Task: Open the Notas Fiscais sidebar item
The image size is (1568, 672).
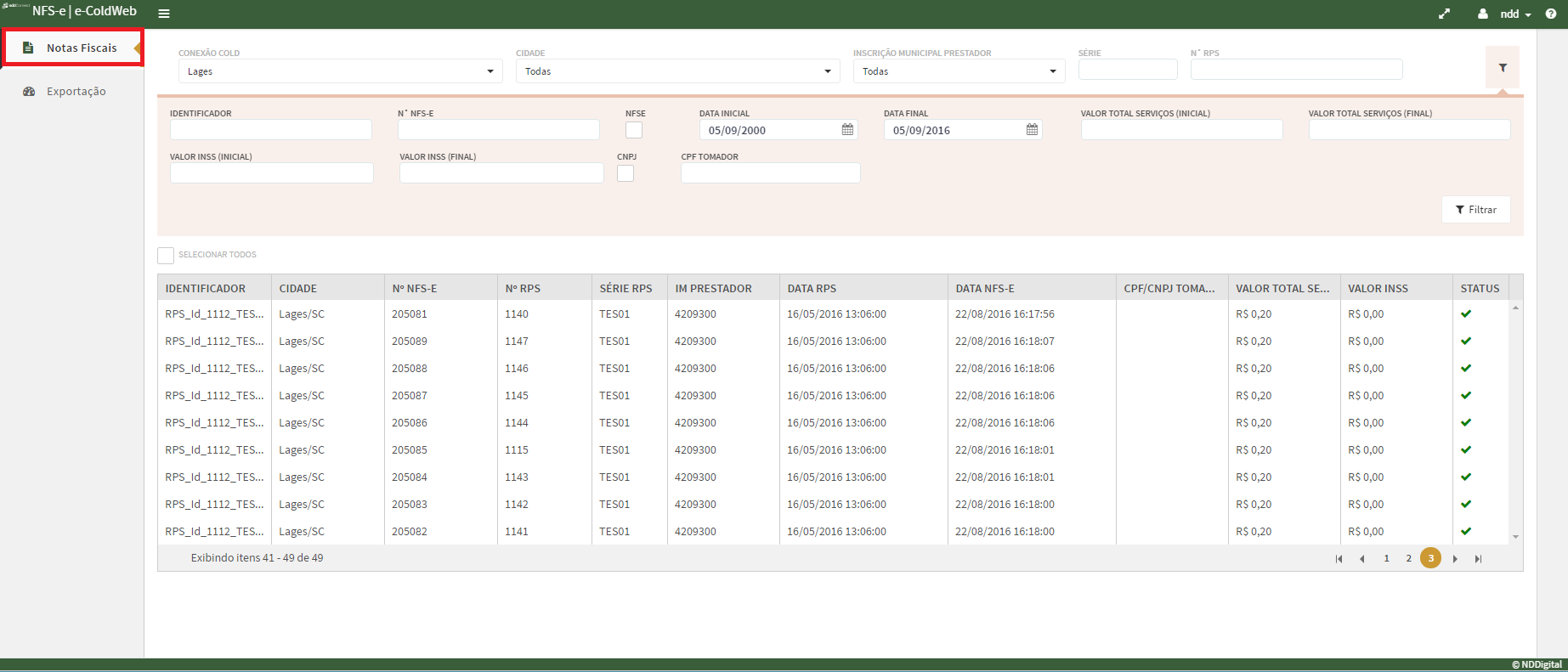Action: coord(81,48)
